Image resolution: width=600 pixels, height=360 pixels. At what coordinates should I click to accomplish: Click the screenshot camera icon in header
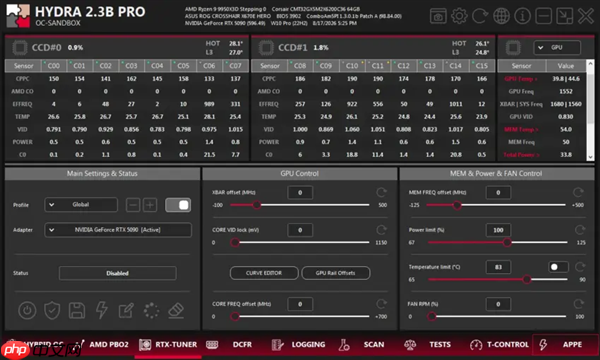438,16
